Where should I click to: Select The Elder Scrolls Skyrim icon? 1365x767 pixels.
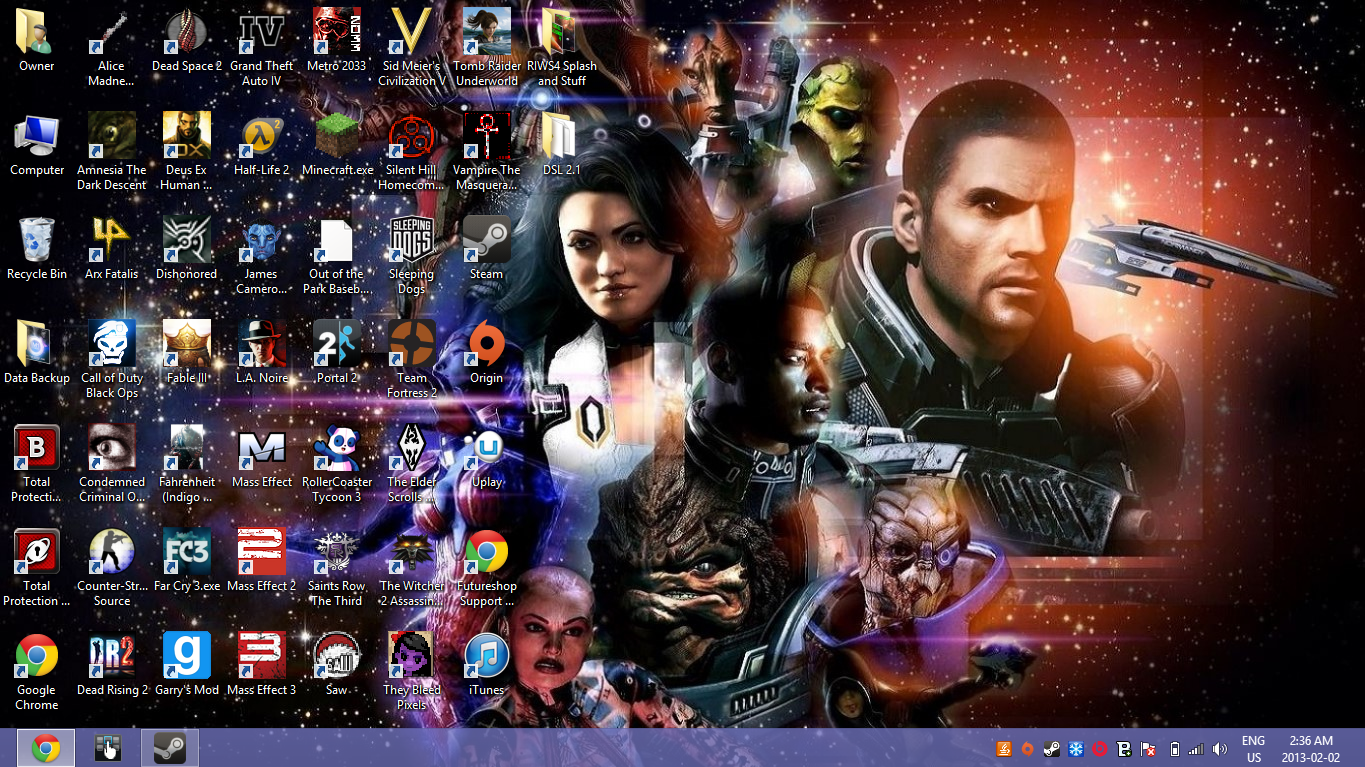[412, 465]
